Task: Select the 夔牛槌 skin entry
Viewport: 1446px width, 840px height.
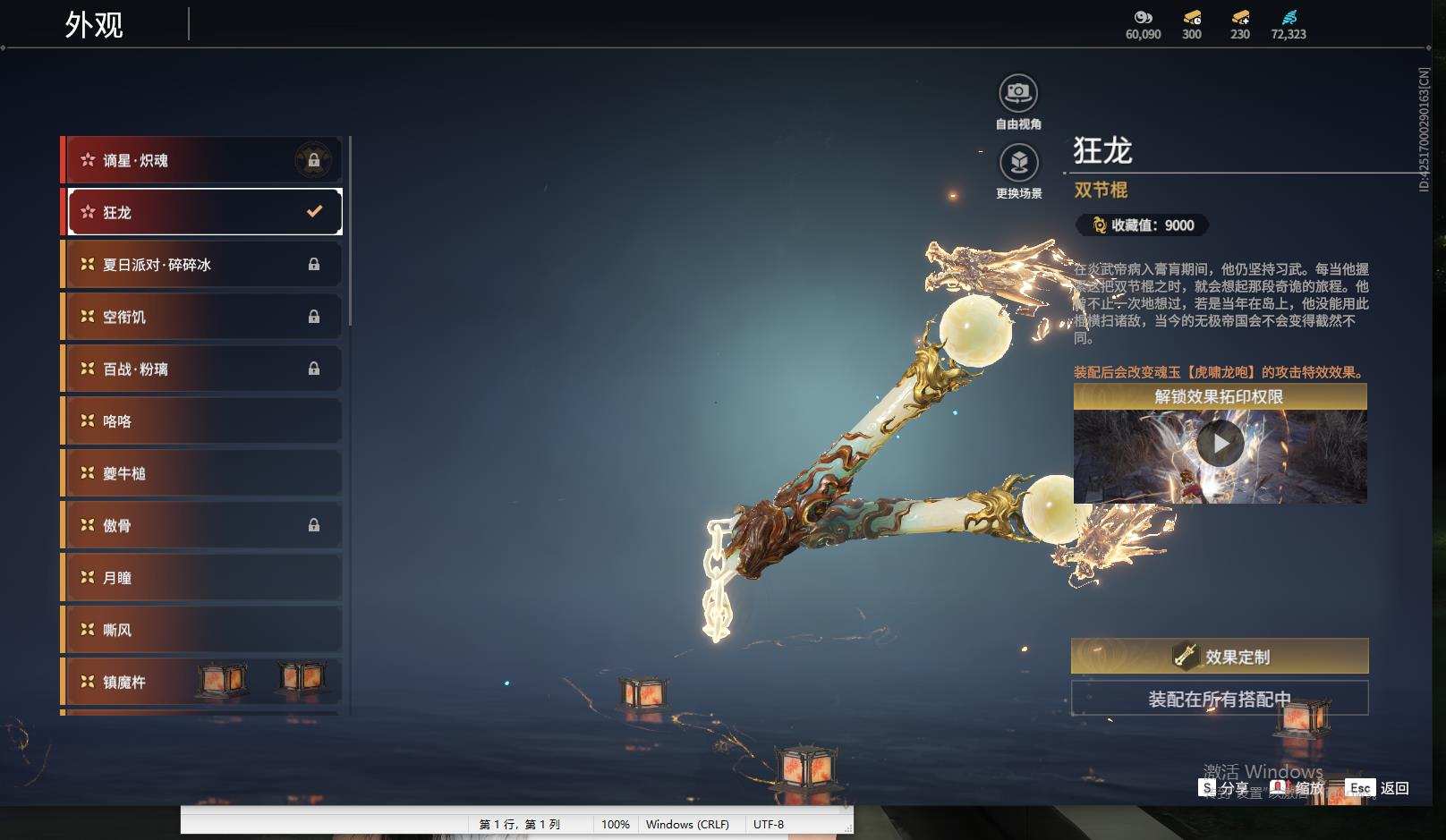Action: pos(201,473)
